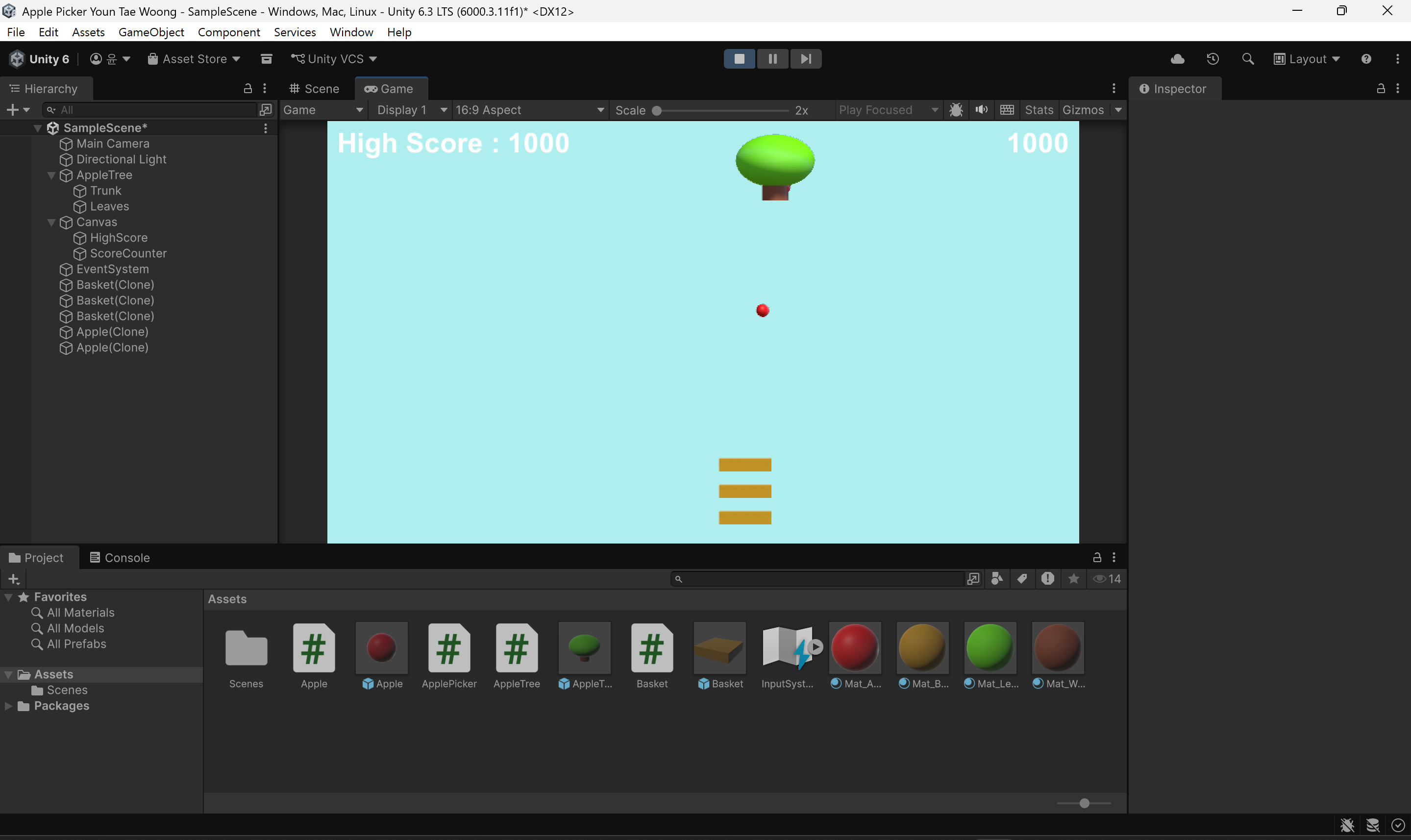The width and height of the screenshot is (1411, 840).
Task: Pause the running game
Action: click(x=772, y=59)
